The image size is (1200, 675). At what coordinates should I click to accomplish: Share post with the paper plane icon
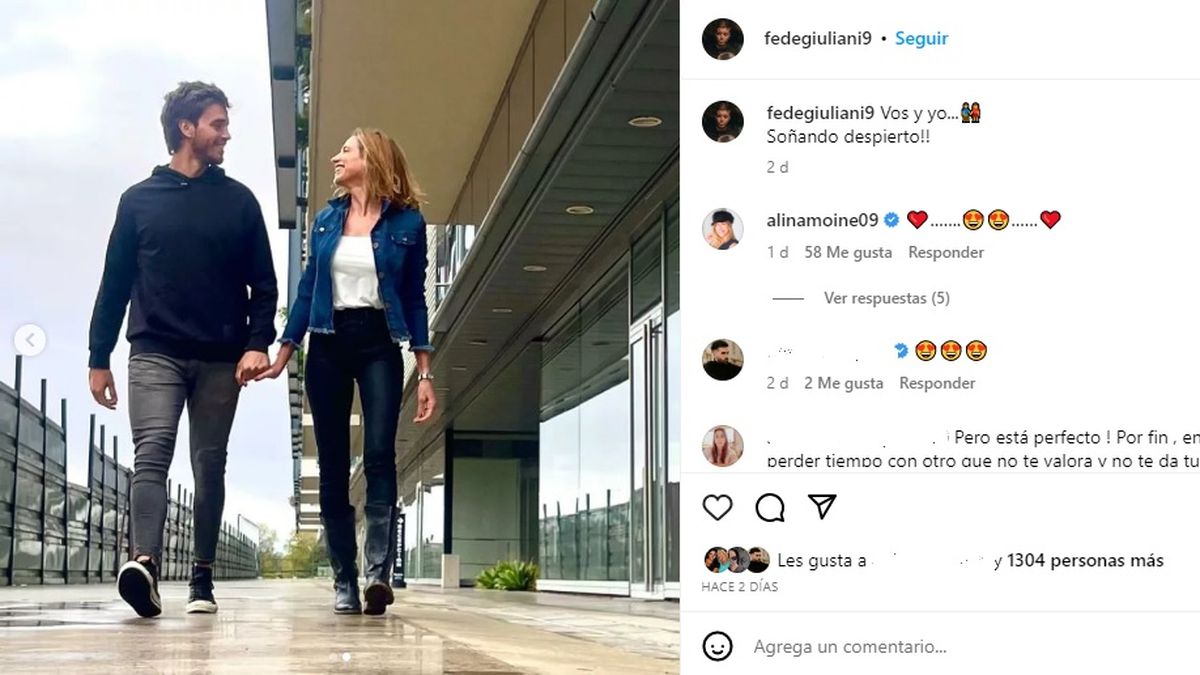tap(822, 507)
